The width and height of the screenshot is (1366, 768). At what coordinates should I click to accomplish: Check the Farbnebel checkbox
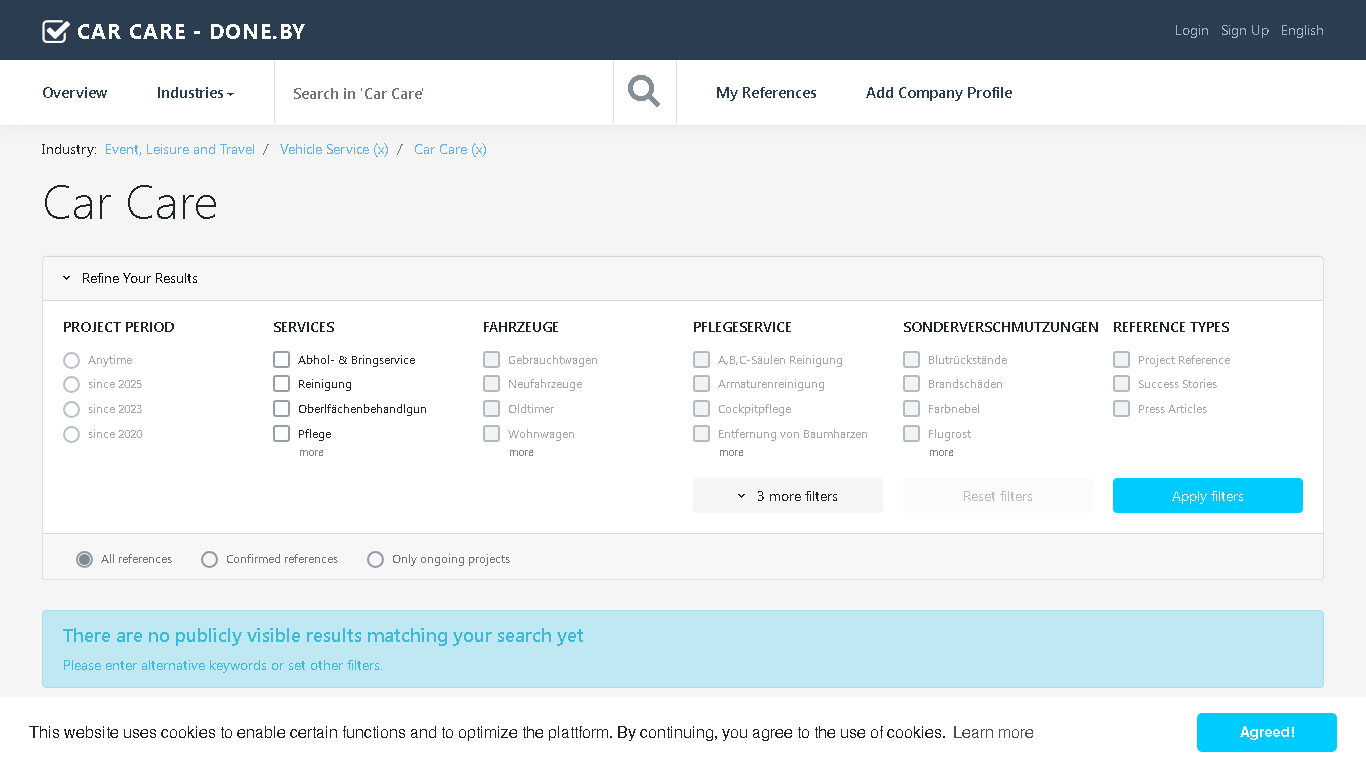click(911, 408)
